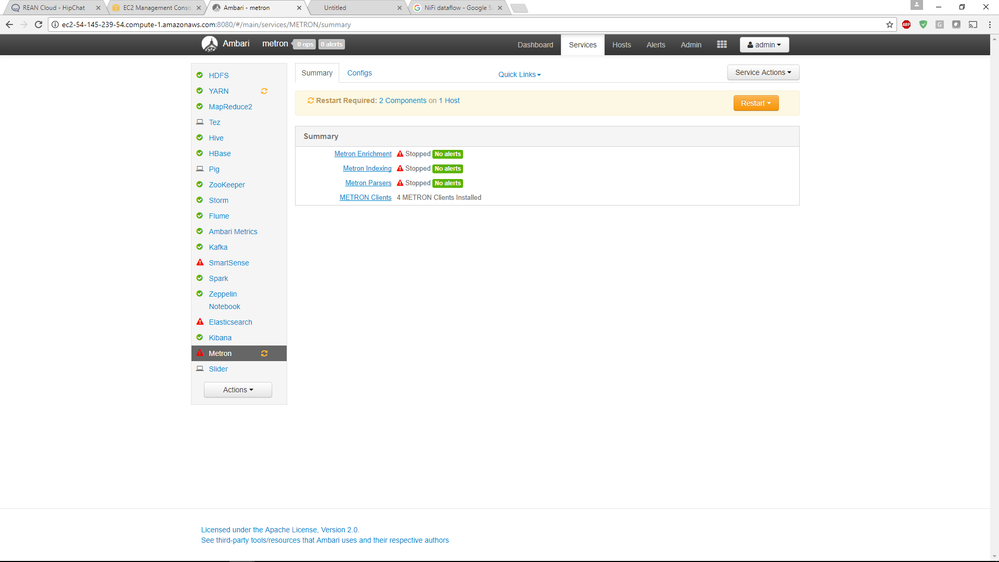Image resolution: width=999 pixels, height=562 pixels.
Task: Click the green status icon beside HDFS
Action: [x=200, y=75]
